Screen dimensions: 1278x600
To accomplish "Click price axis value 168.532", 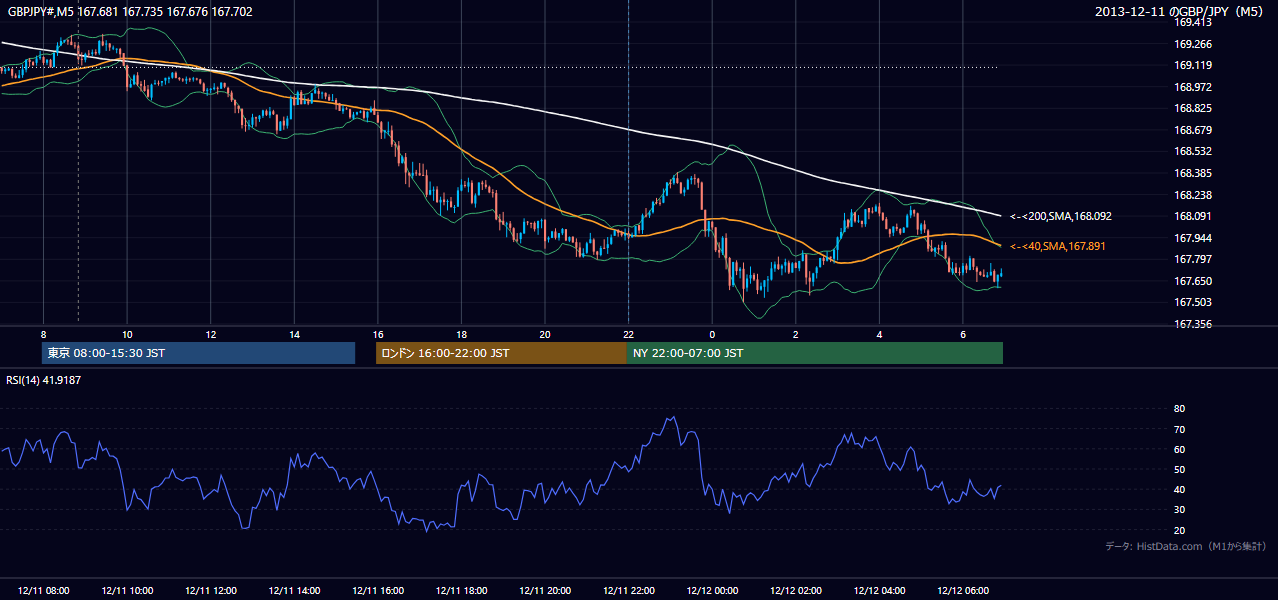I will pos(1192,151).
